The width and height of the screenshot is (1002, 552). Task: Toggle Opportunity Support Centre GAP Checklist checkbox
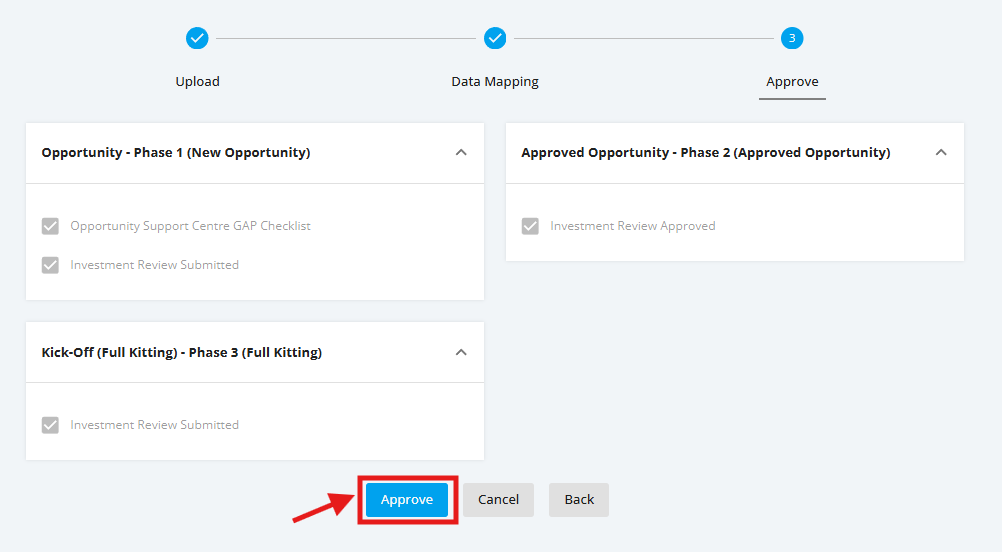coord(50,226)
